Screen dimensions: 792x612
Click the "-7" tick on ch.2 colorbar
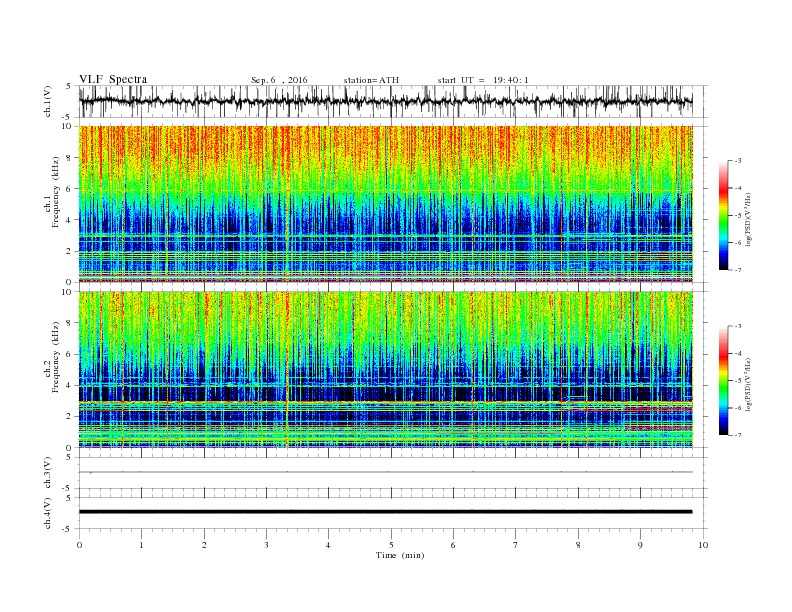pyautogui.click(x=738, y=435)
